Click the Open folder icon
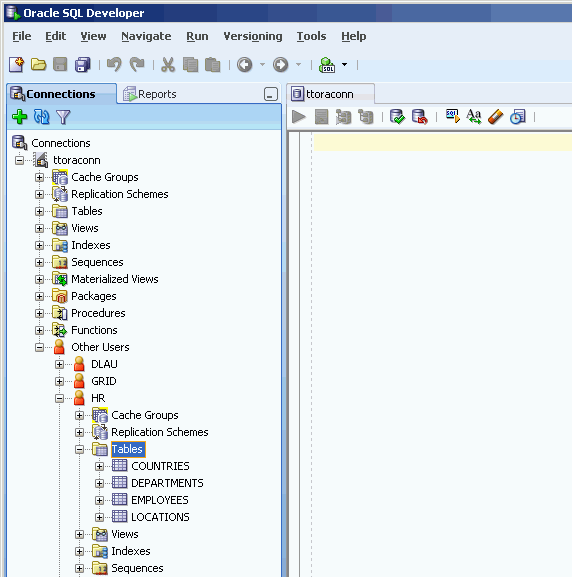The image size is (572, 577). click(38, 64)
